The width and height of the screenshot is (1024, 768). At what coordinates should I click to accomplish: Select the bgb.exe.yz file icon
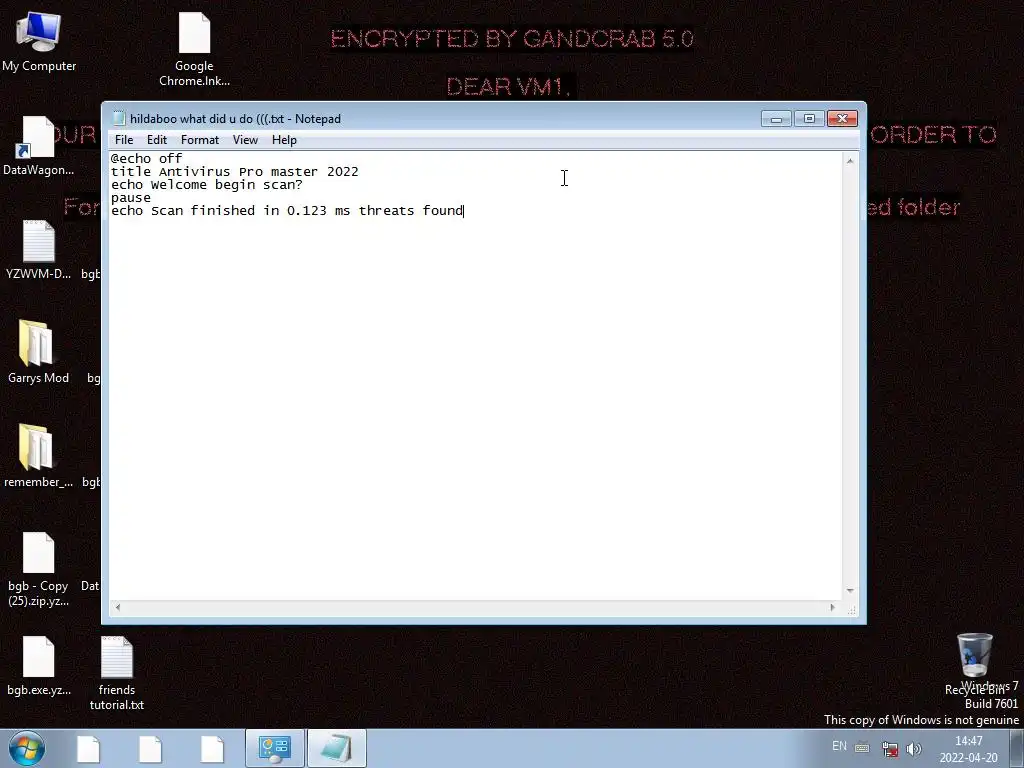coord(39,666)
